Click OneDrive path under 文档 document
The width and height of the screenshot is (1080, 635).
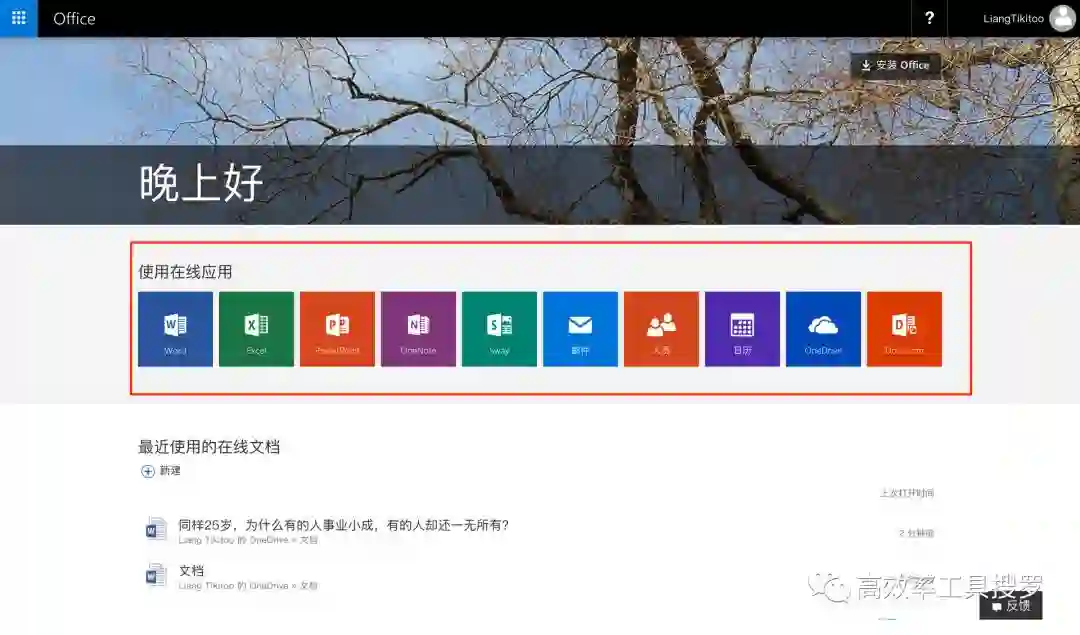pyautogui.click(x=248, y=585)
